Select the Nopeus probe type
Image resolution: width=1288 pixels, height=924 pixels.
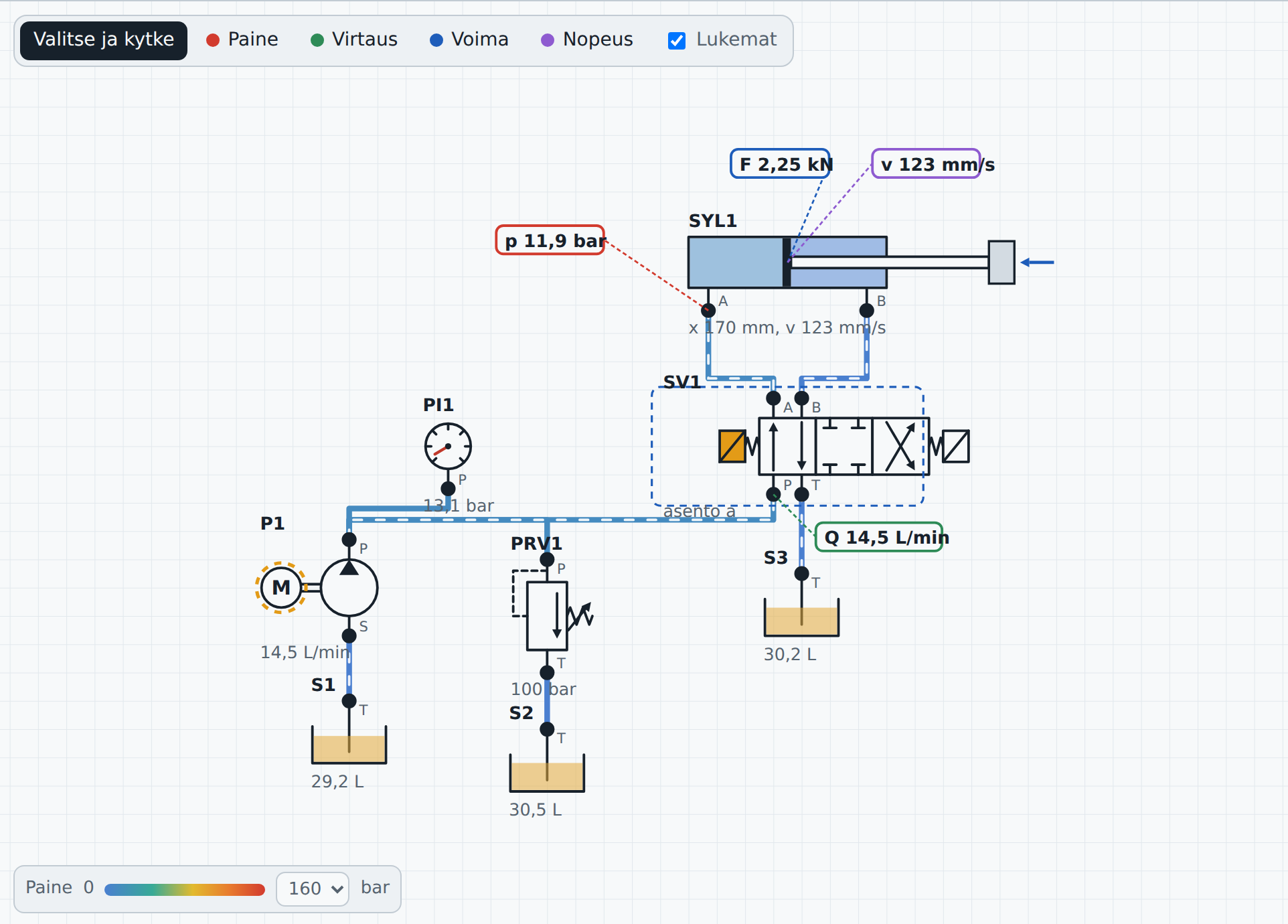(x=587, y=40)
